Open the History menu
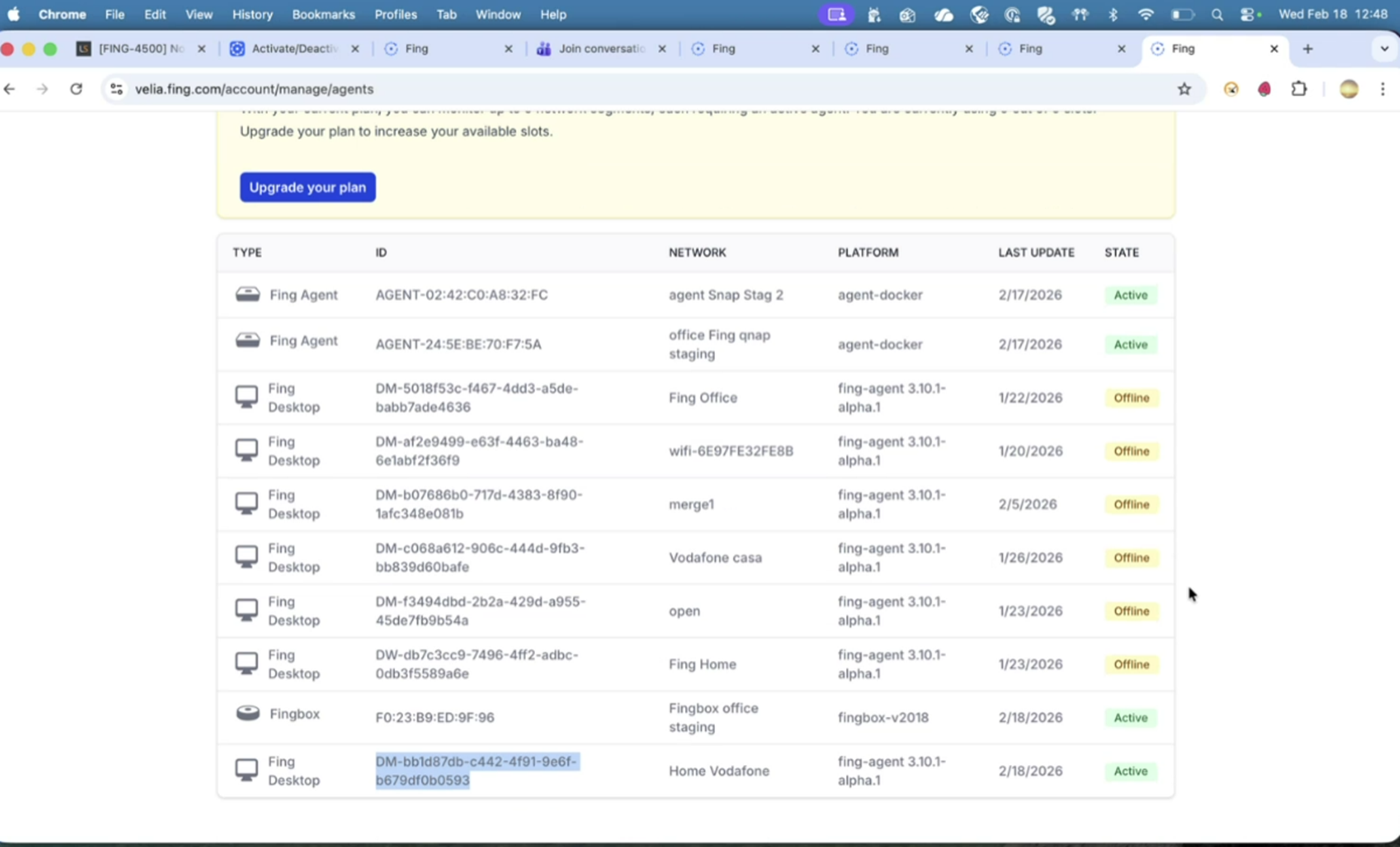Viewport: 1400px width, 847px height. (x=251, y=14)
